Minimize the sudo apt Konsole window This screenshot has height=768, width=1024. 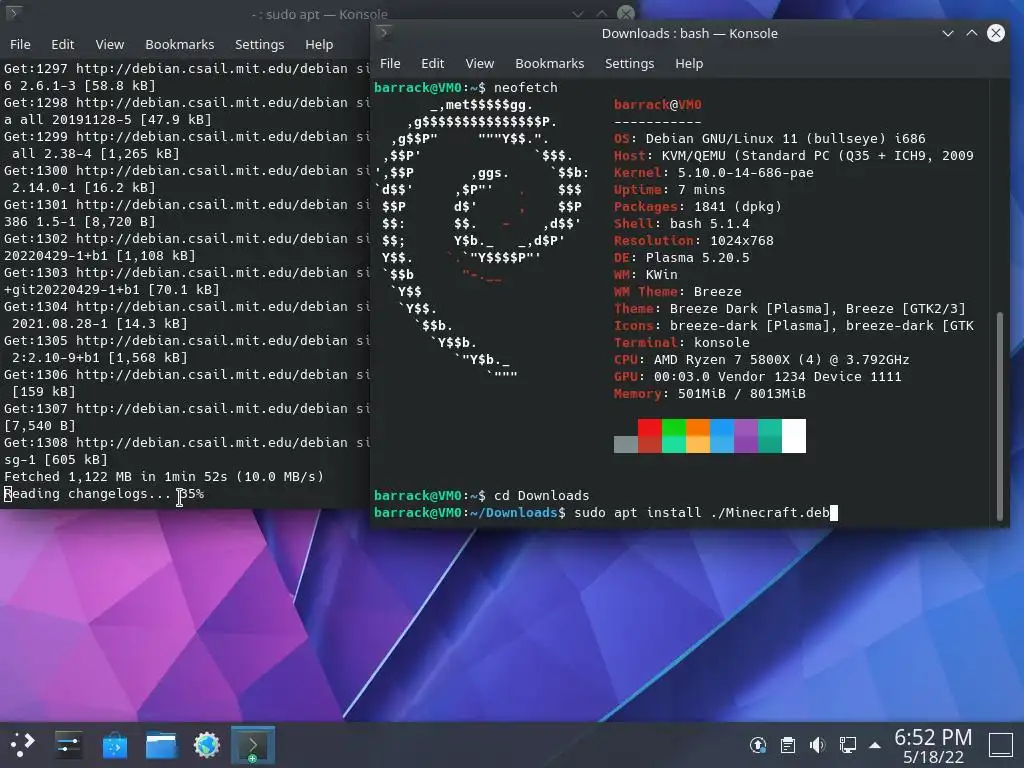[x=578, y=14]
